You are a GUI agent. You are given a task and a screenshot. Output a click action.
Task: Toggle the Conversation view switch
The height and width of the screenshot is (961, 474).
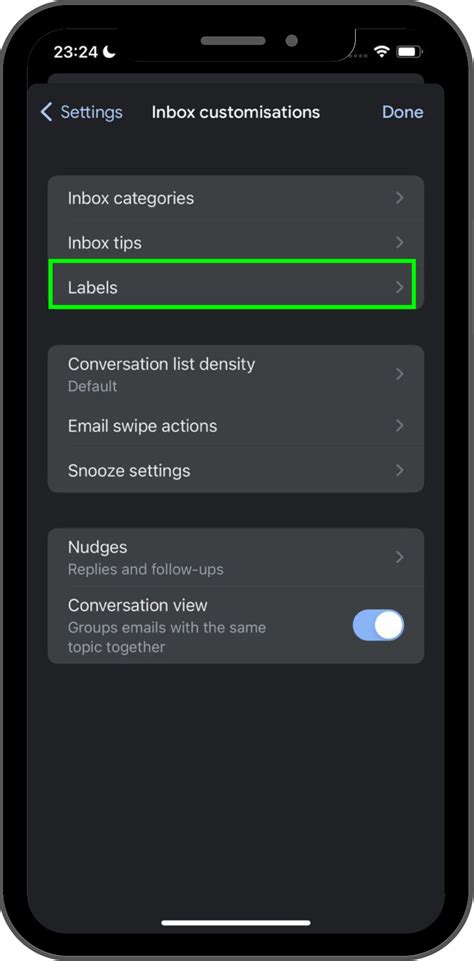pos(378,625)
